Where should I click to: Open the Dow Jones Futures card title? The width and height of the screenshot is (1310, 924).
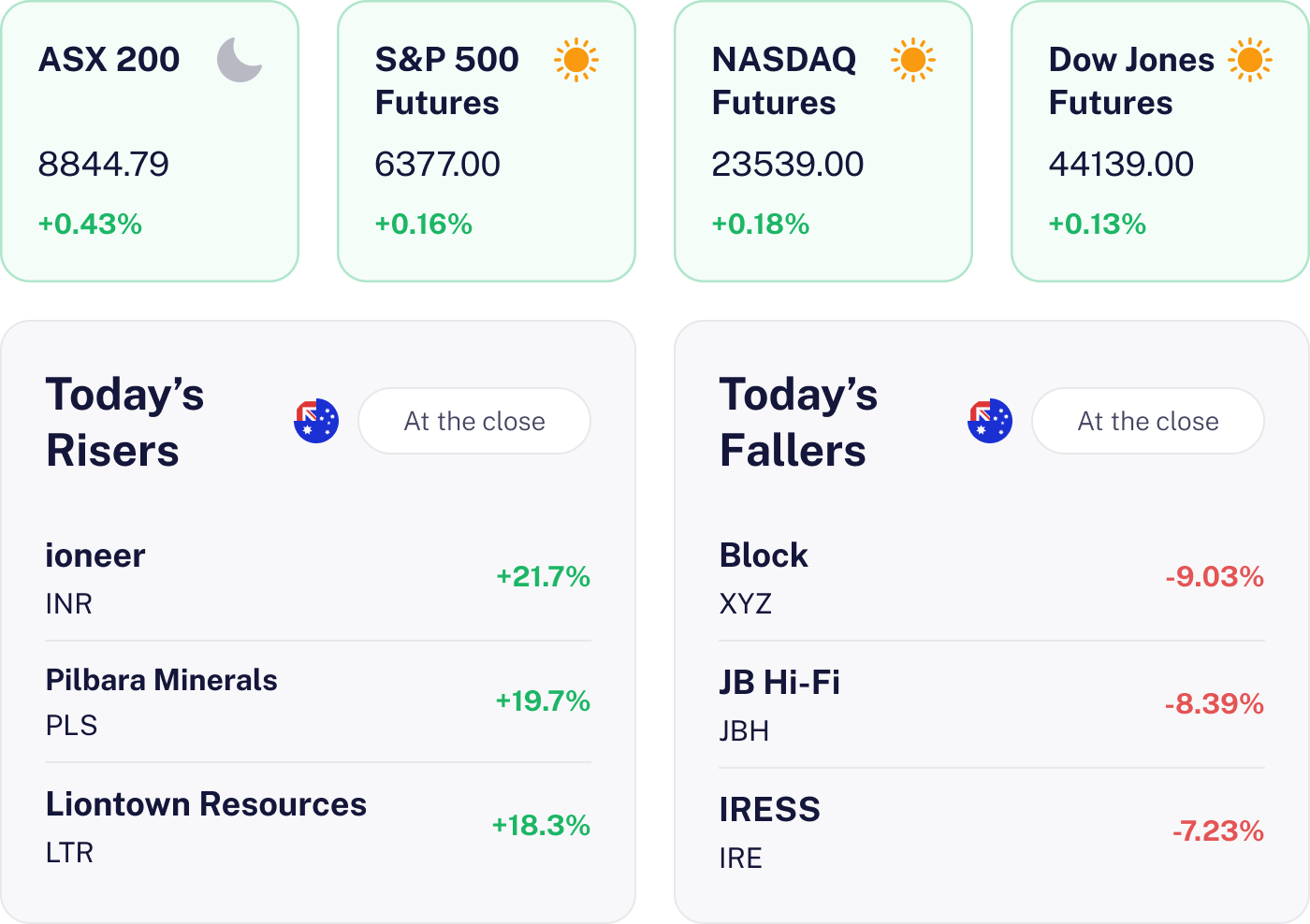click(1130, 81)
